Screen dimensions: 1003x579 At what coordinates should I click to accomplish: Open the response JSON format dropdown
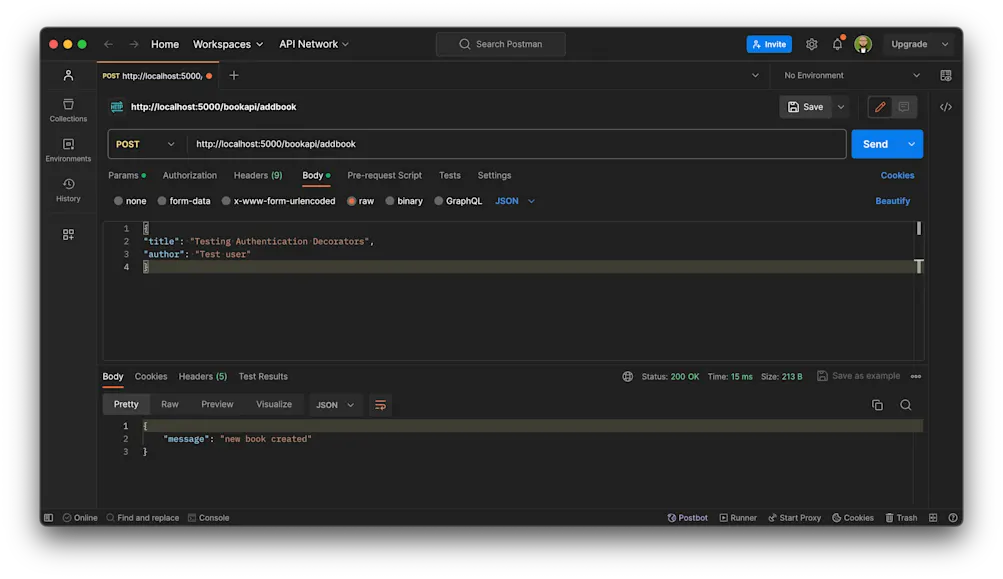tap(335, 405)
